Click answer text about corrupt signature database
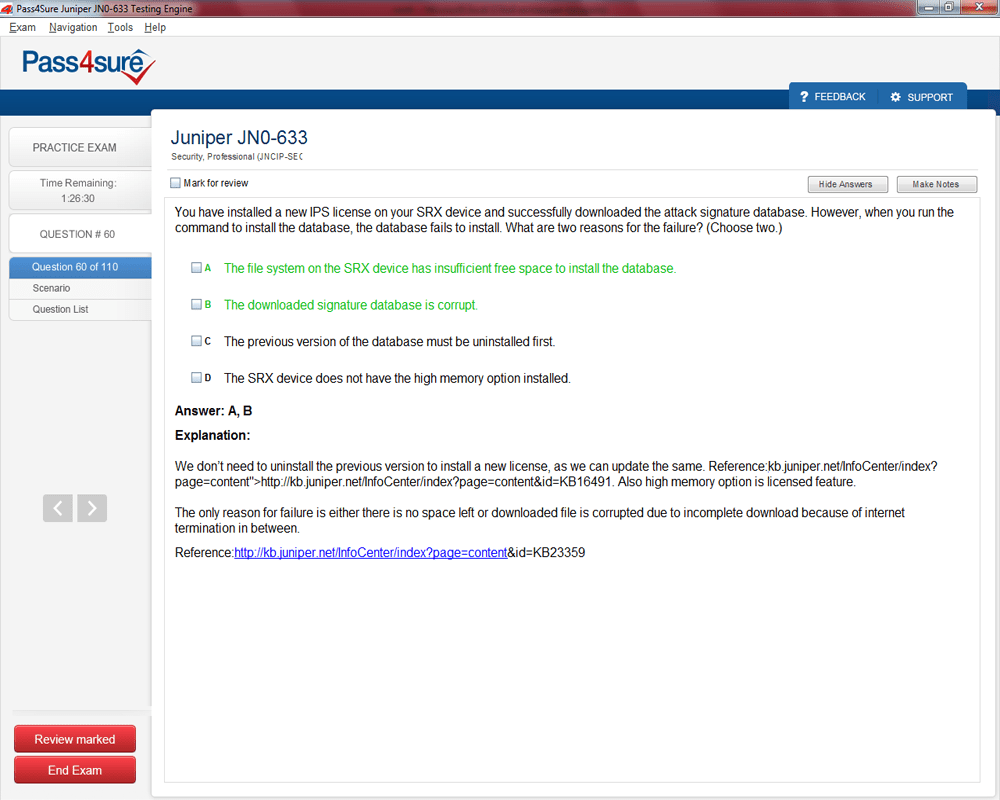The image size is (1000, 800). tap(350, 305)
